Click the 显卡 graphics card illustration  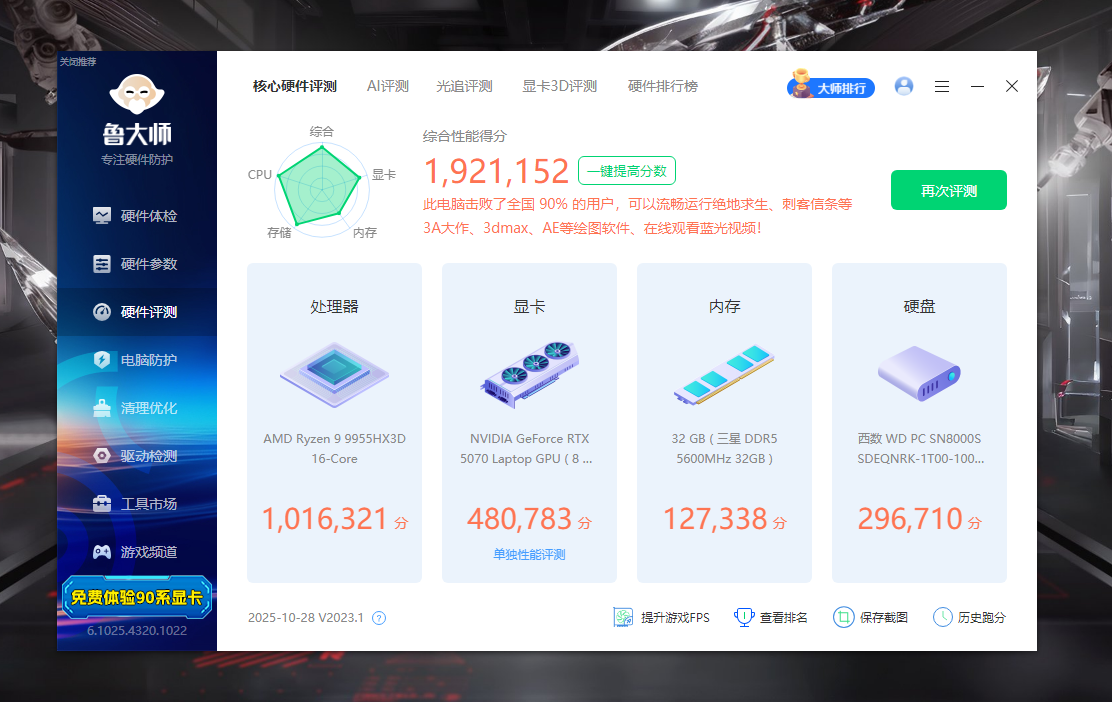[x=529, y=374]
